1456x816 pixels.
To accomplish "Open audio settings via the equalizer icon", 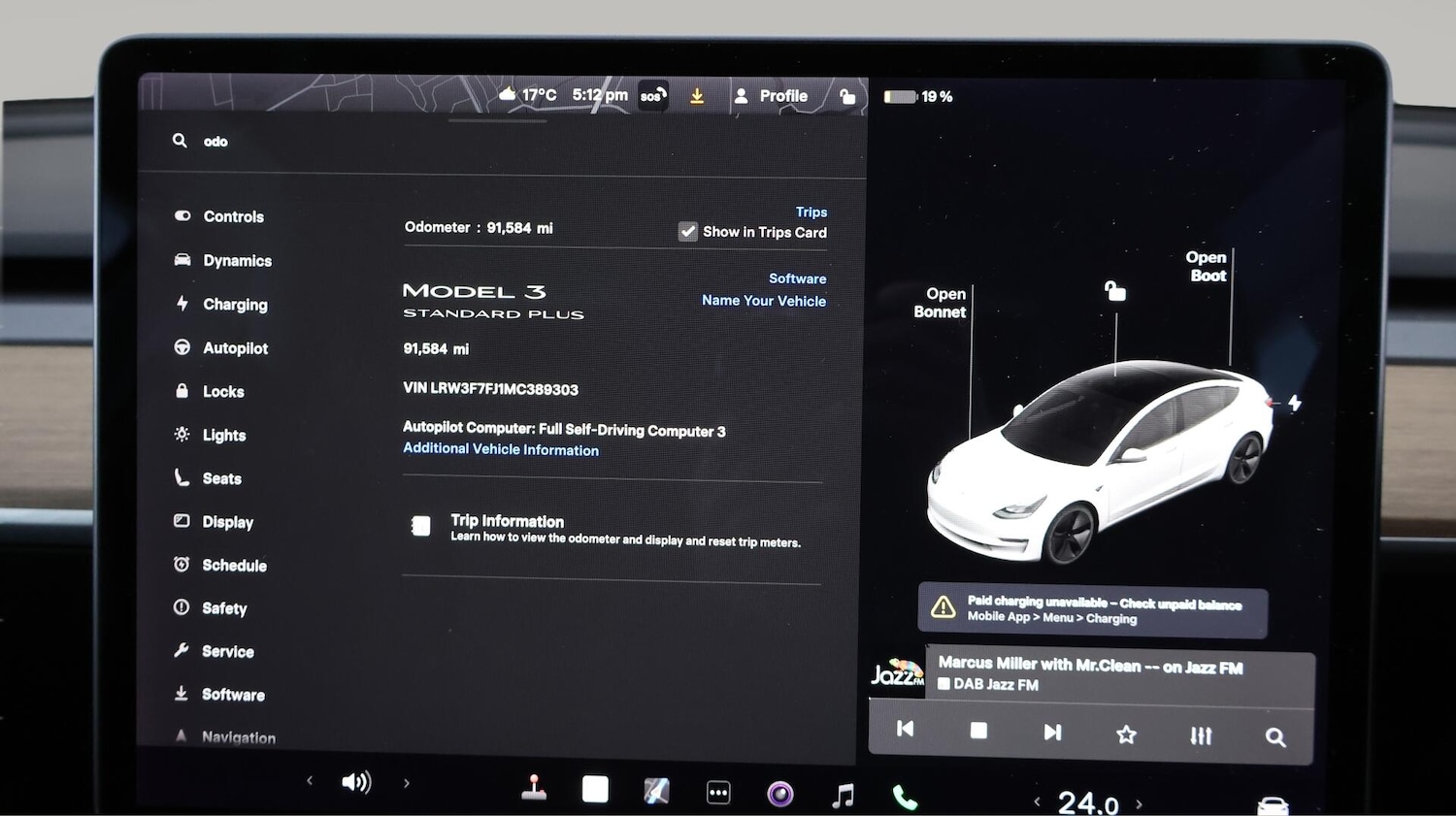I will tap(1200, 736).
